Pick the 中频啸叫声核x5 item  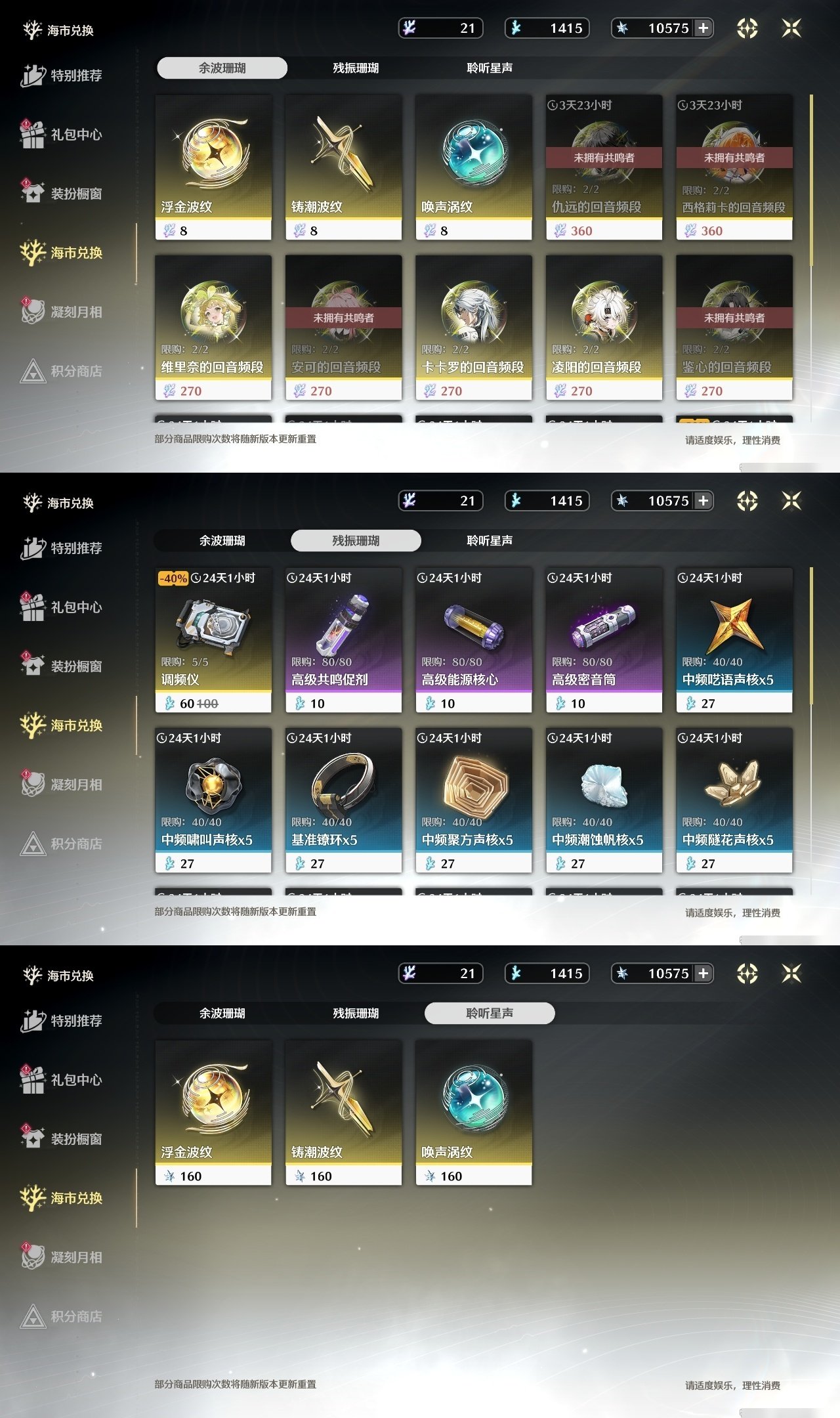[x=213, y=800]
